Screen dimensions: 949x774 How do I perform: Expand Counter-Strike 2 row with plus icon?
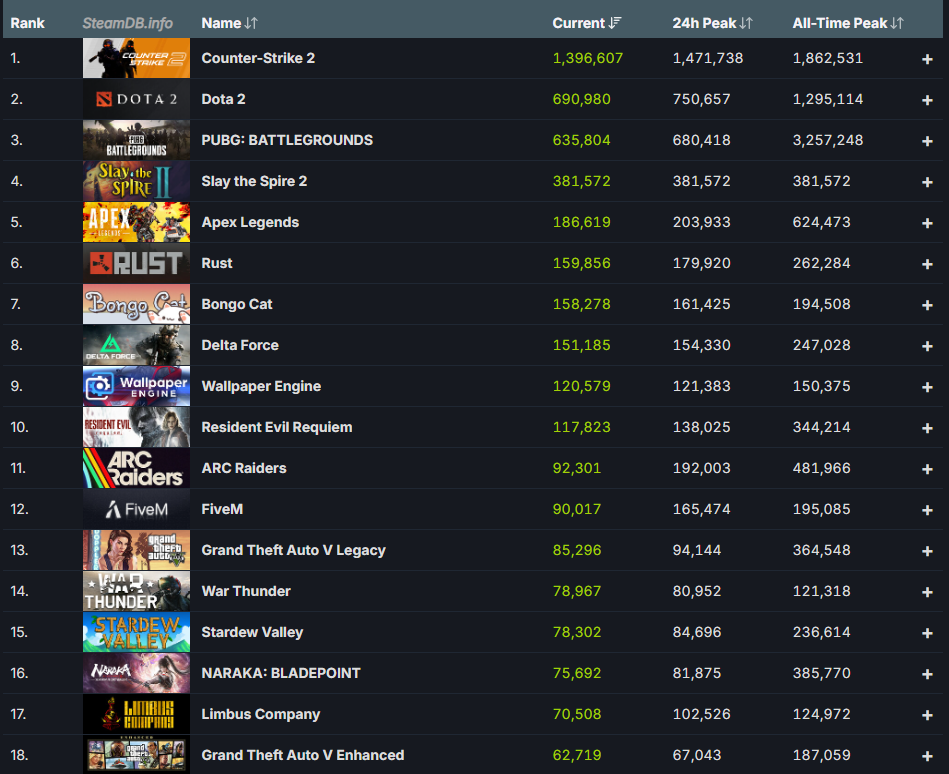pyautogui.click(x=927, y=59)
